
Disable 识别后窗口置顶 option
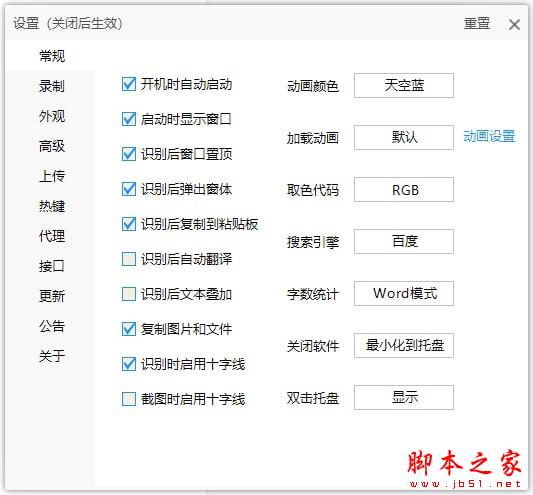click(x=129, y=154)
